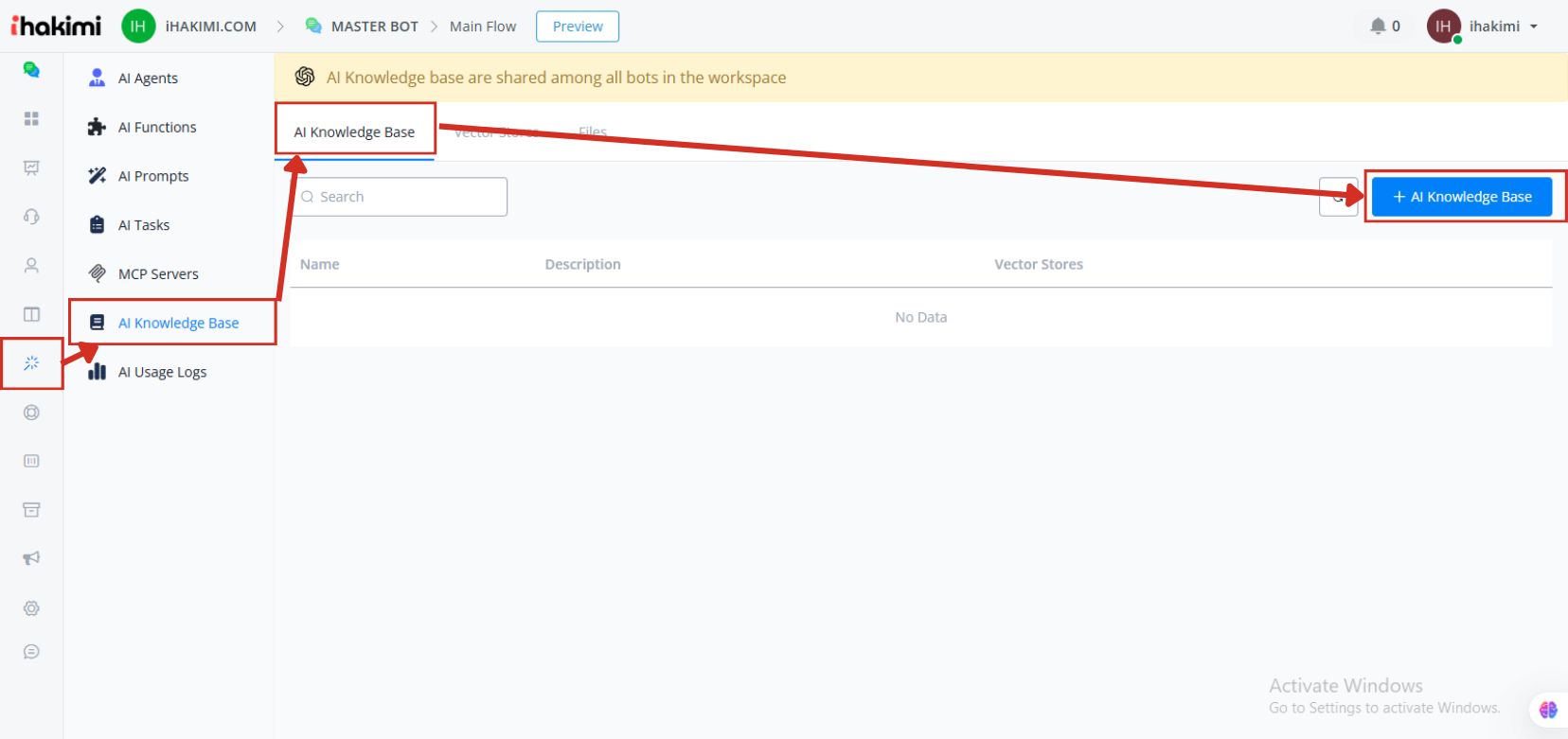Open the AI hub sparkle icon in sidebar
This screenshot has height=739, width=1568.
point(31,363)
